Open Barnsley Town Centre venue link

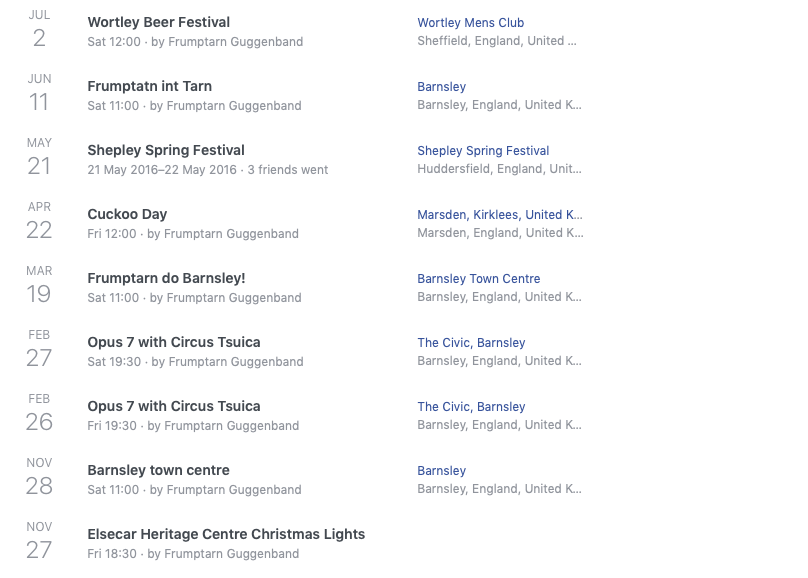(479, 279)
